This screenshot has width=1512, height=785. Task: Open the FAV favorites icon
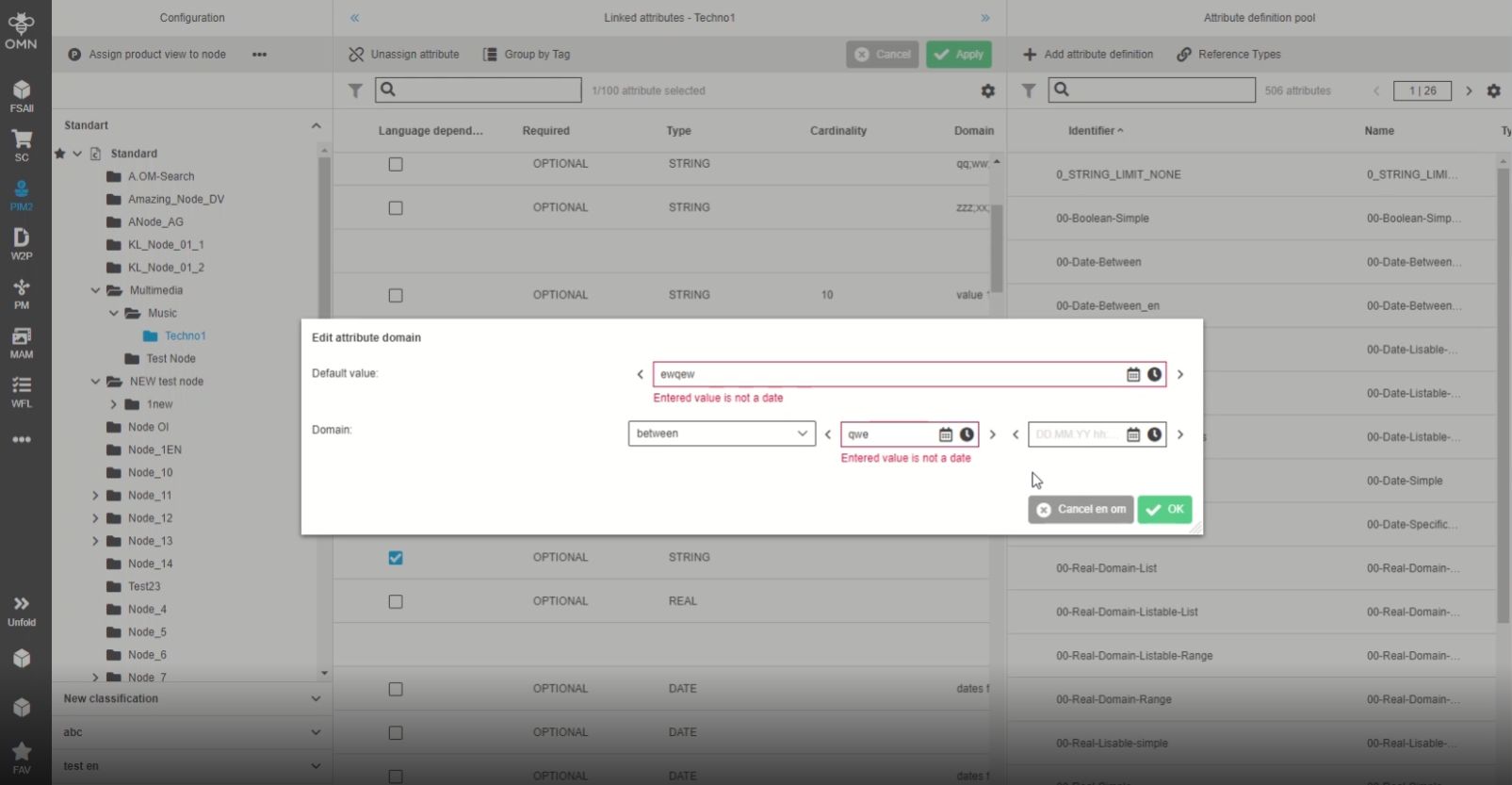[22, 756]
